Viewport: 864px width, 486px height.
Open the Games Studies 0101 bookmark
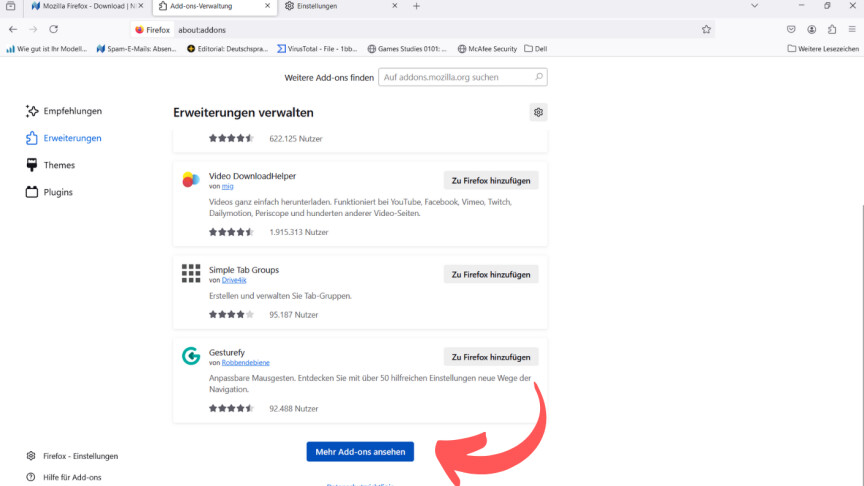(x=407, y=48)
